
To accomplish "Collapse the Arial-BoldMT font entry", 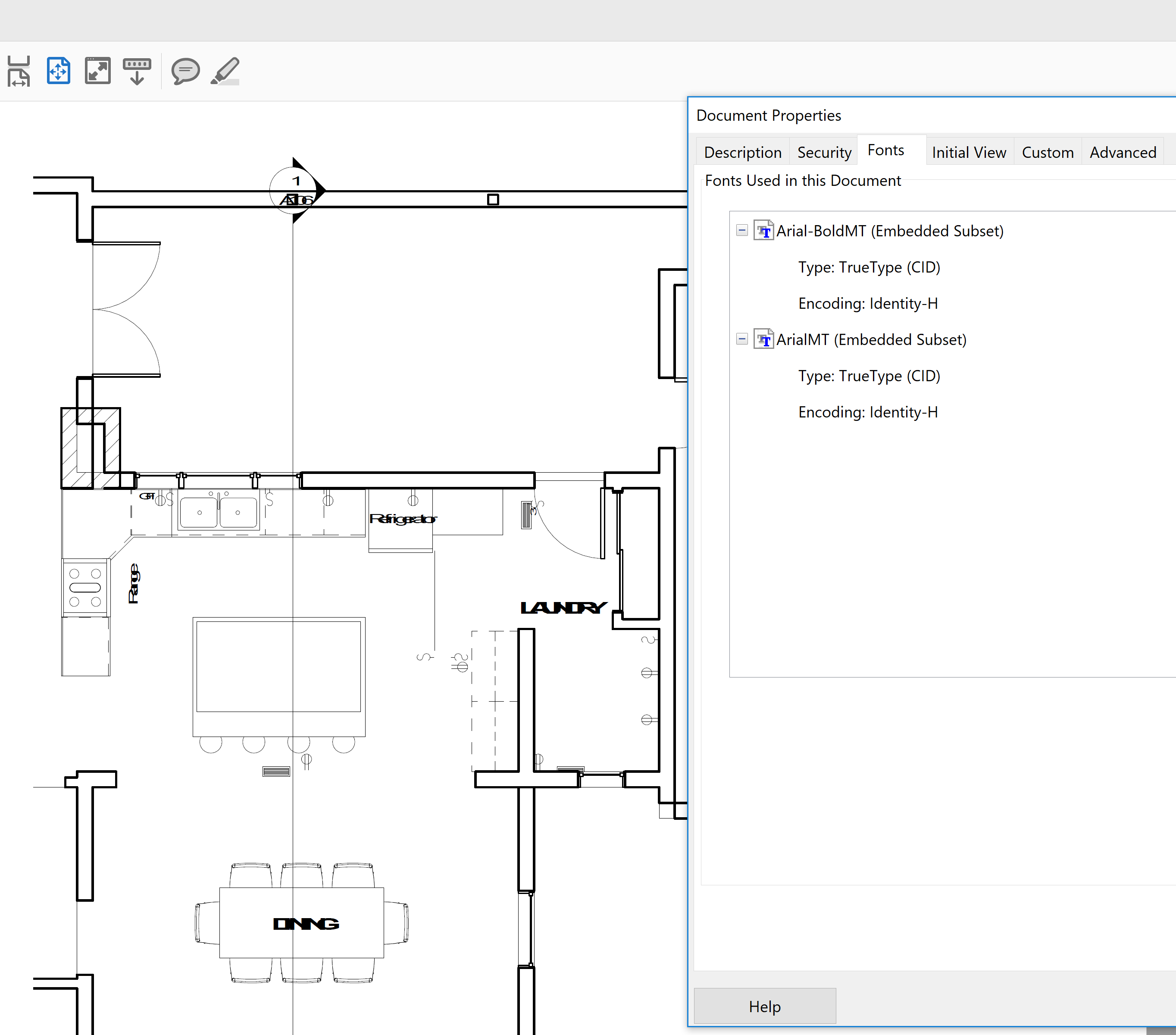I will click(741, 230).
